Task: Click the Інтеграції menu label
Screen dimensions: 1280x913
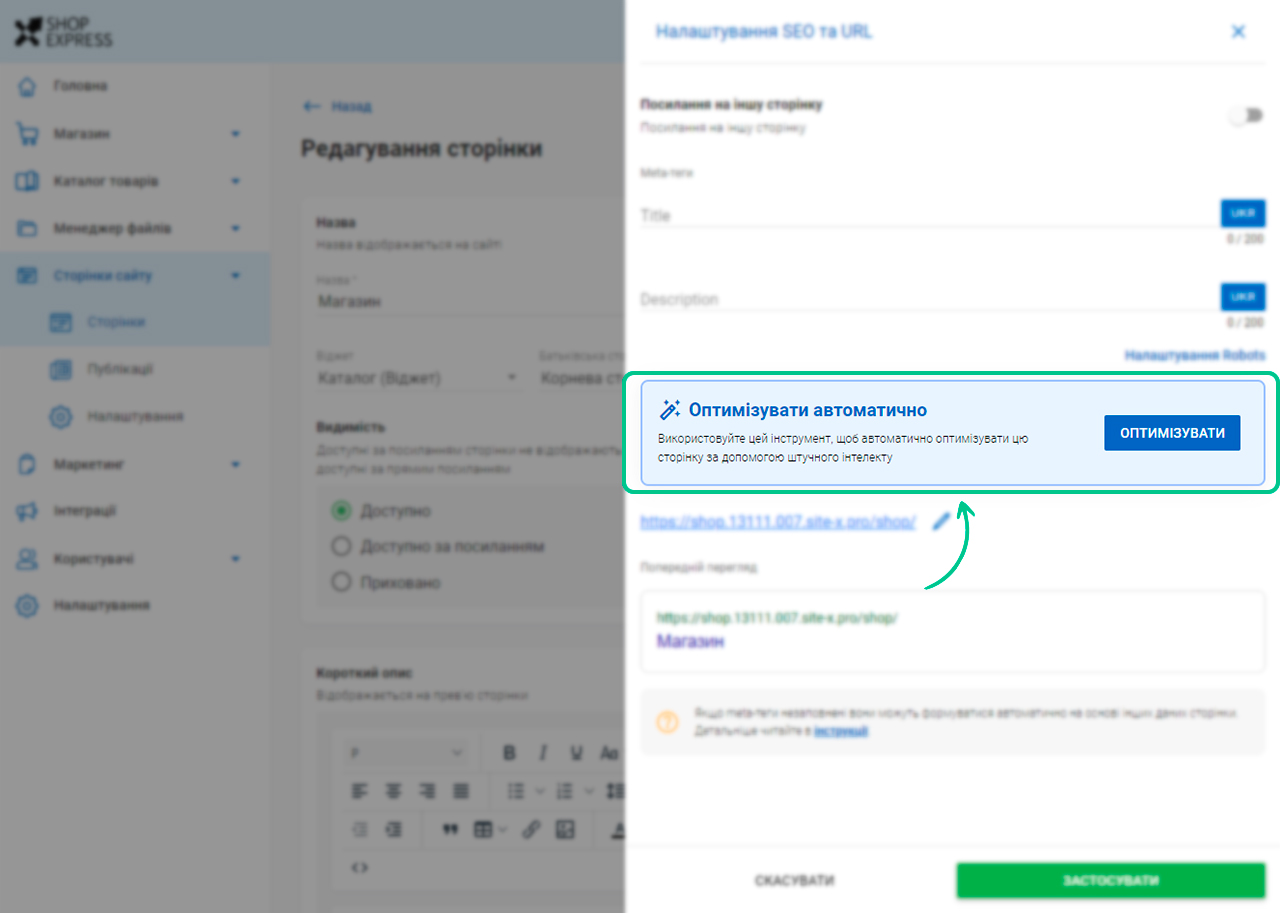Action: click(x=84, y=511)
